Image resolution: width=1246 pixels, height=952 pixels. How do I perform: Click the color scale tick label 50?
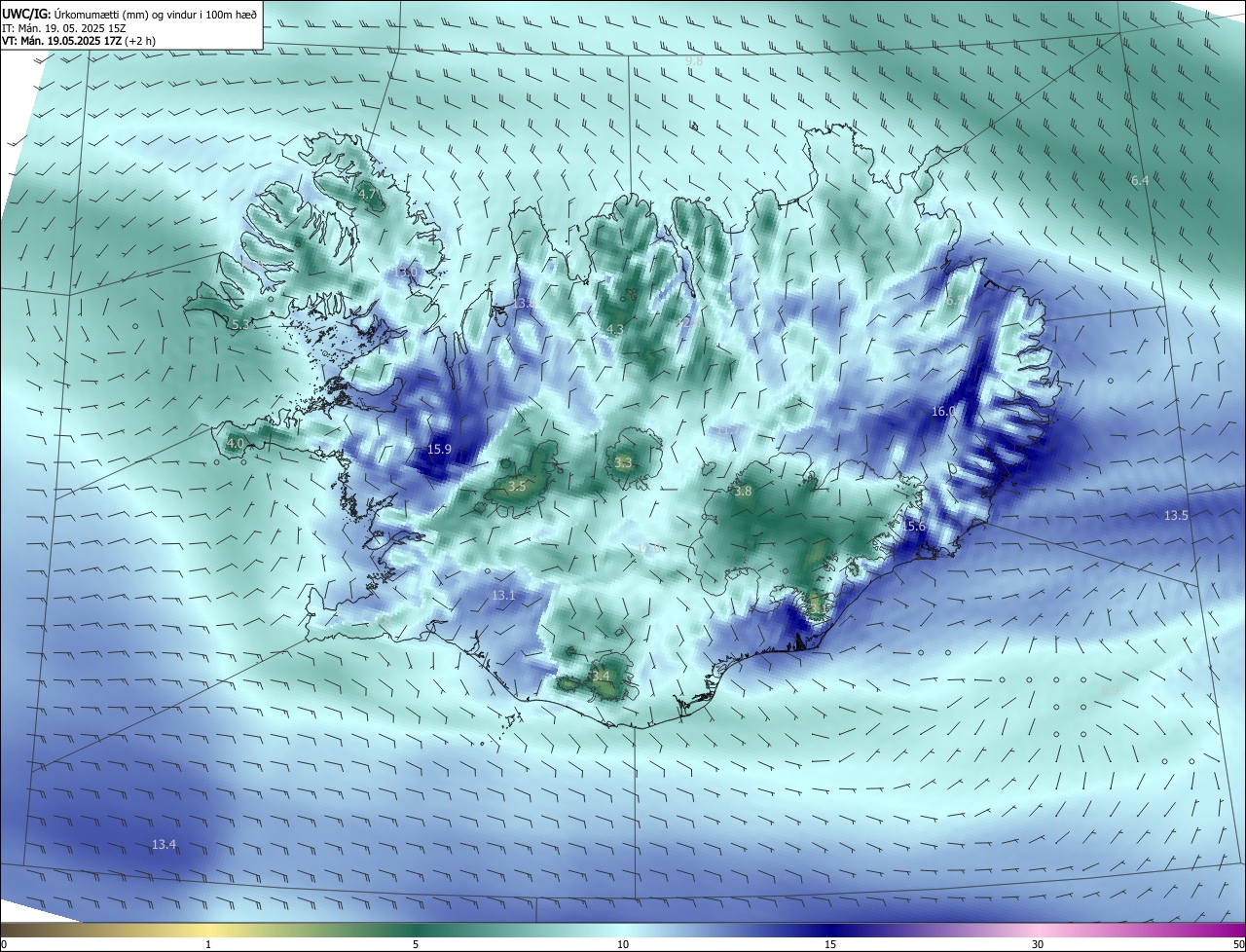[1239, 945]
